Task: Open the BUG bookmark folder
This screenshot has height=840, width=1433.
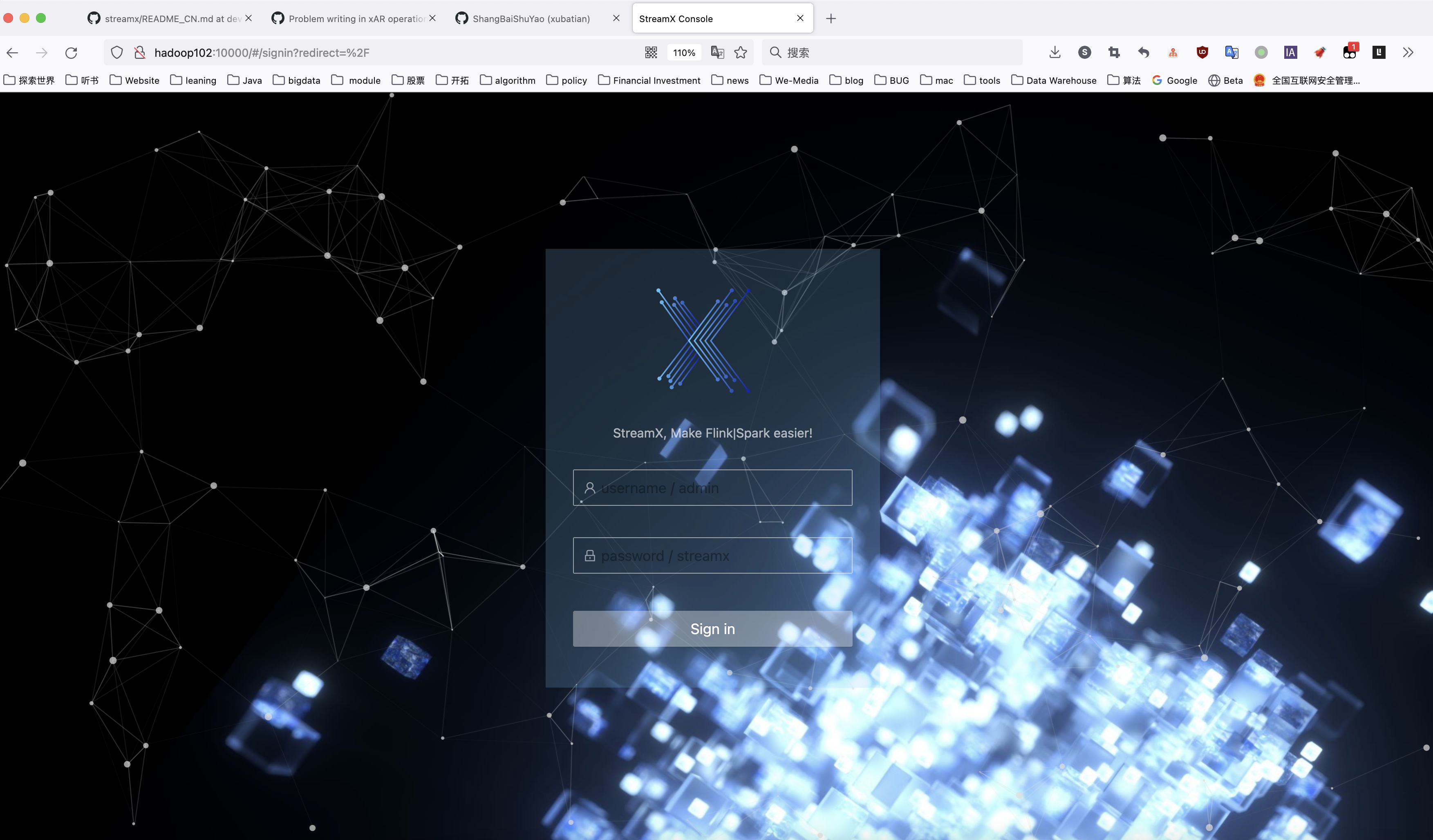Action: (x=892, y=80)
